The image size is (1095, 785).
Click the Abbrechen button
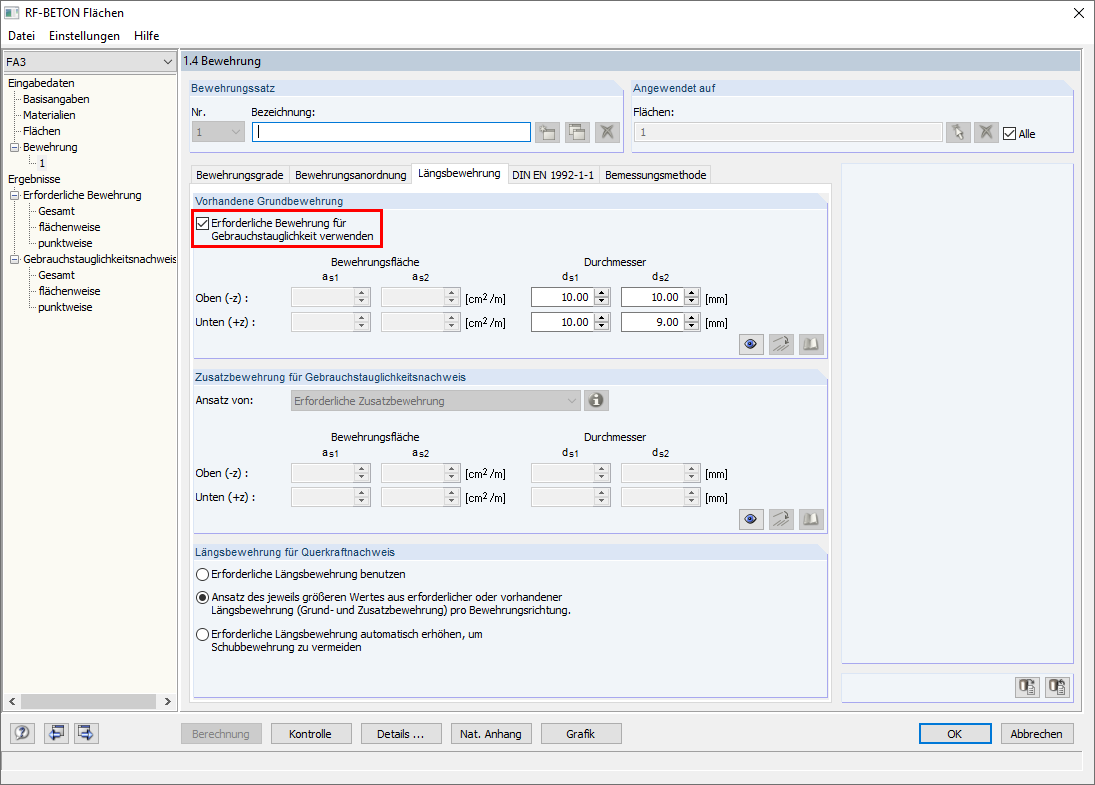(x=1036, y=734)
